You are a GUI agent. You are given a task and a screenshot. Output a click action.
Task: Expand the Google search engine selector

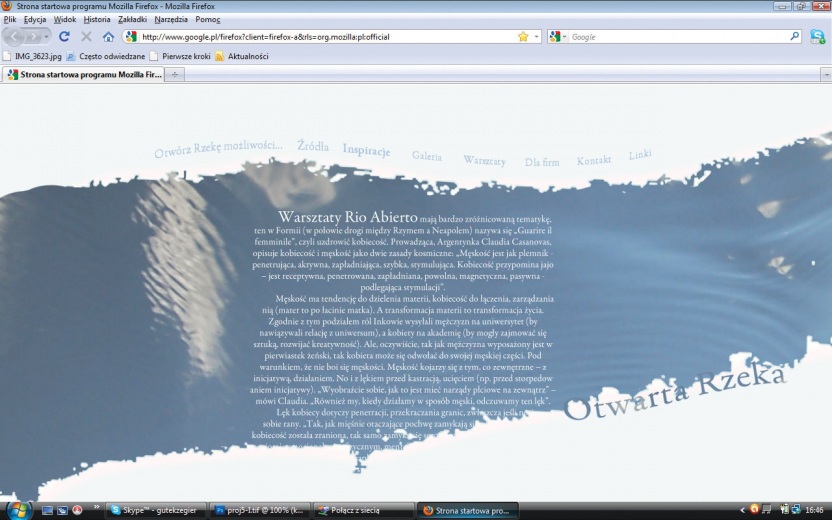coord(558,37)
